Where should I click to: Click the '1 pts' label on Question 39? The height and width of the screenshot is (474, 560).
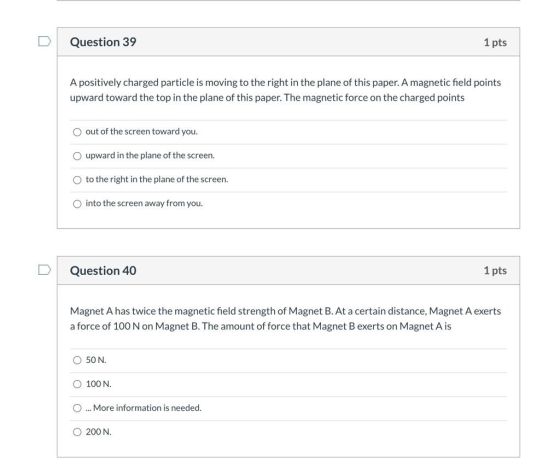pos(495,42)
